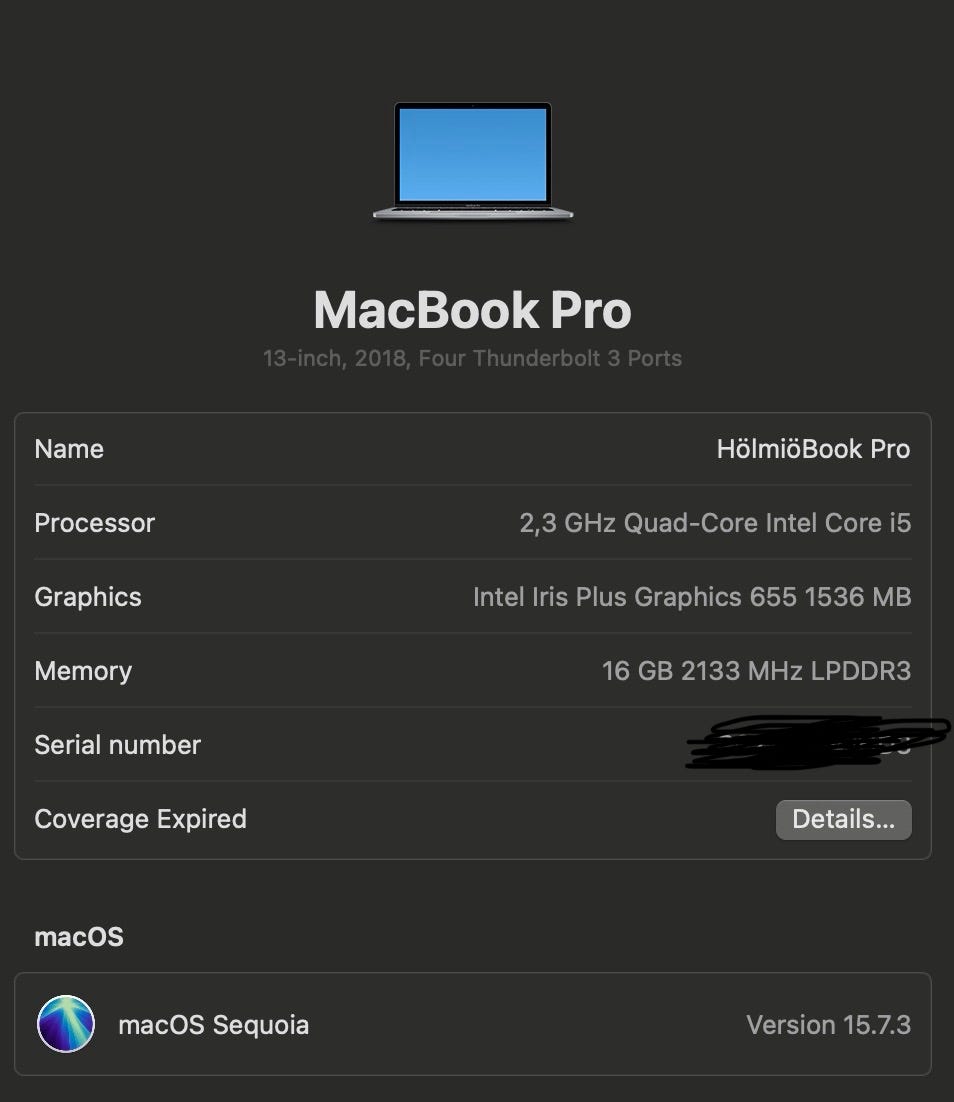
Task: Select the macOS section heading
Action: click(79, 937)
